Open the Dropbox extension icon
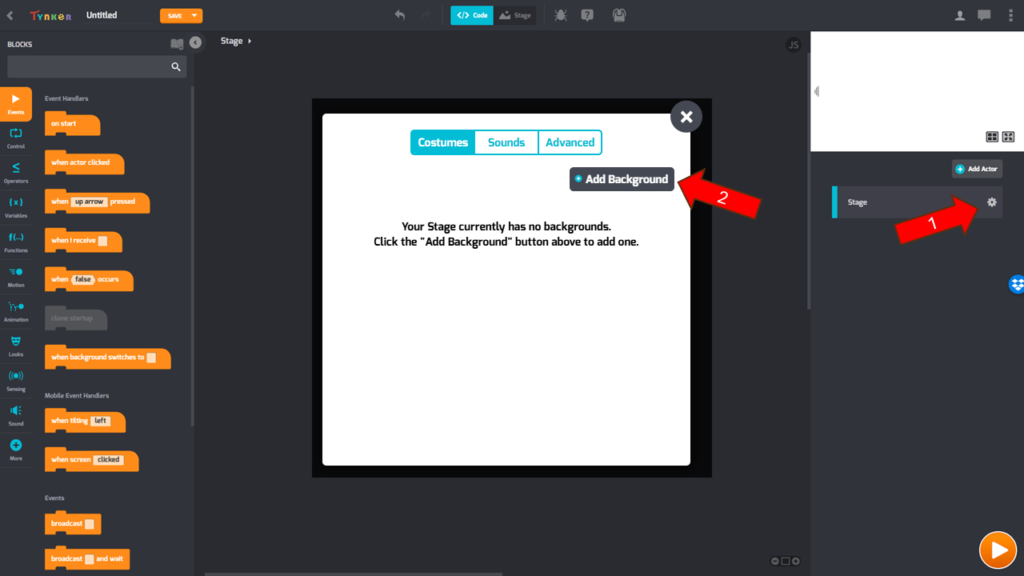 tap(1016, 284)
